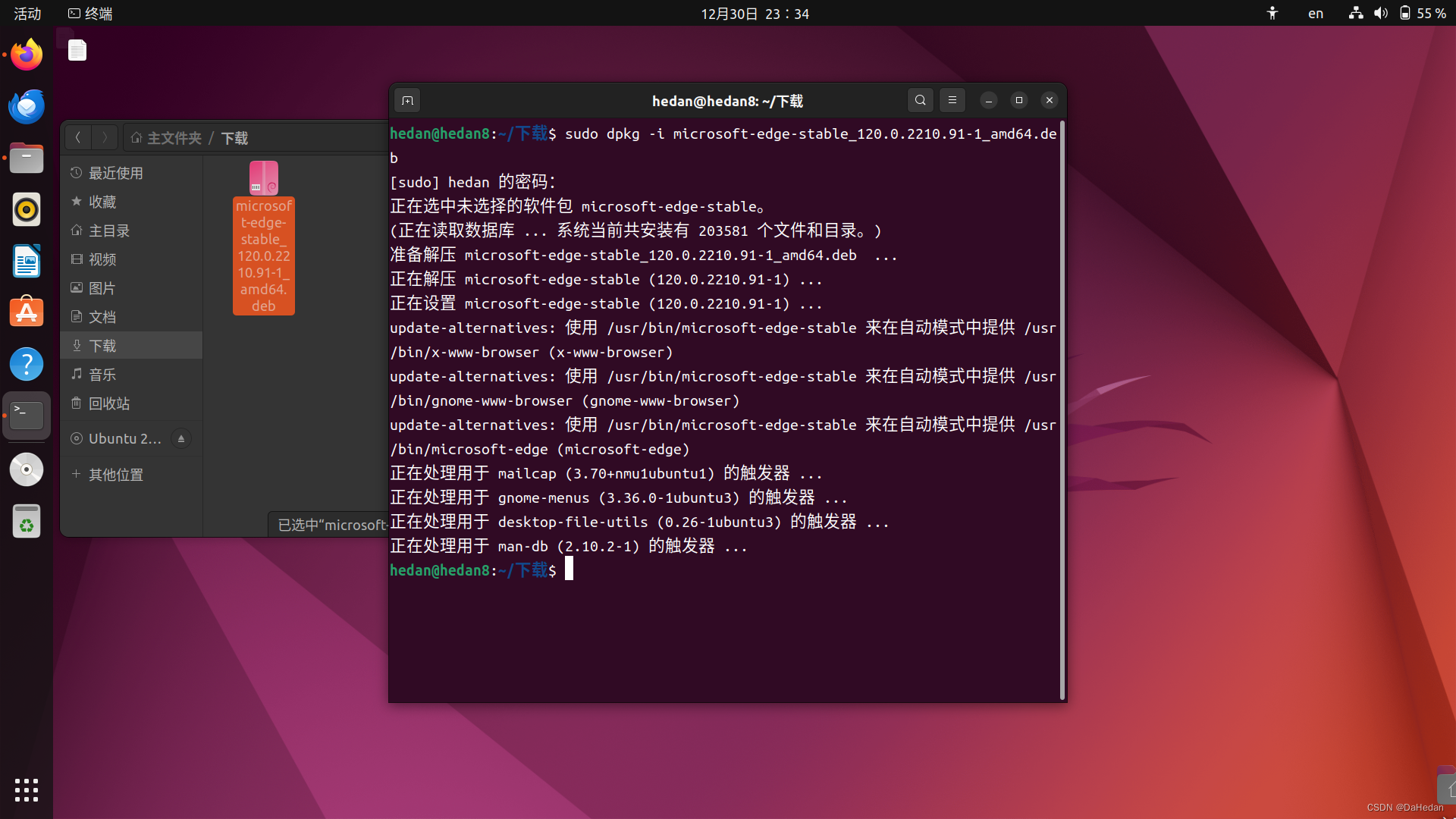
Task: Eject the Ubuntu 2... disk
Action: click(181, 439)
